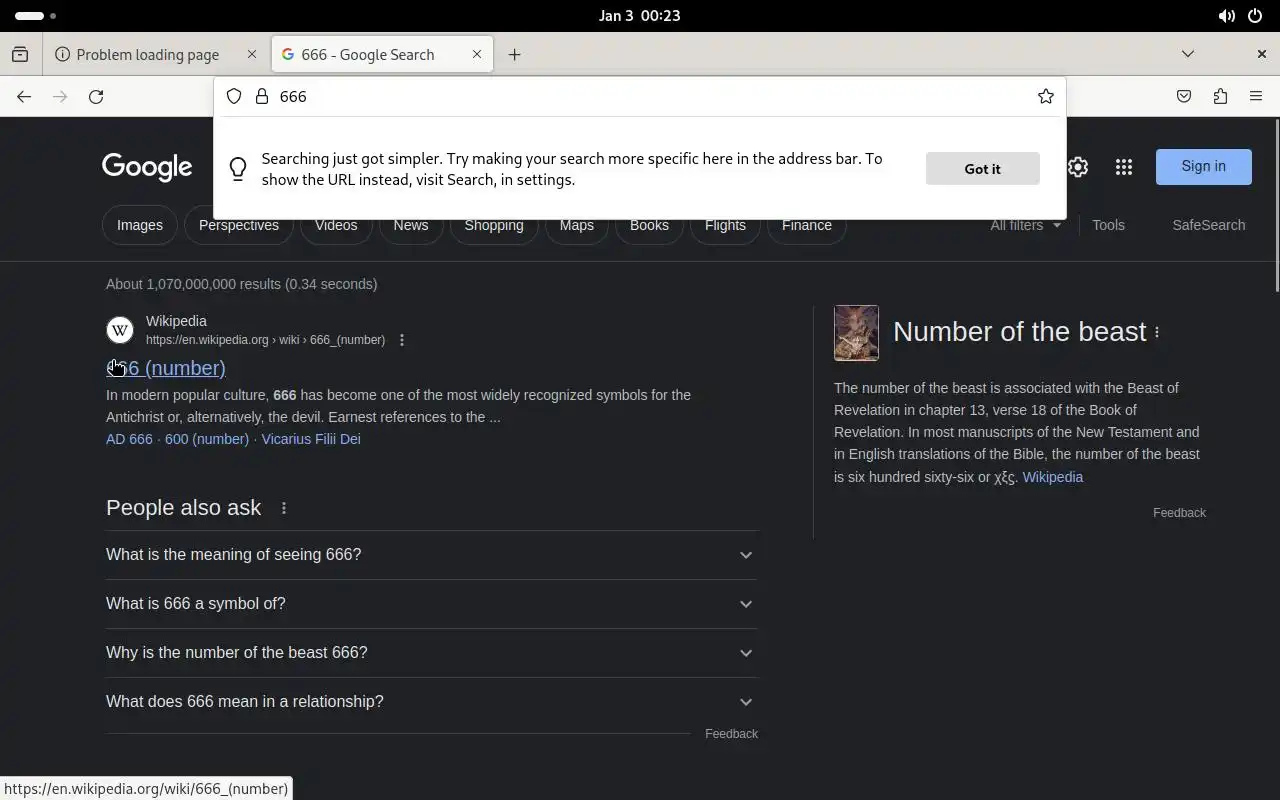Click Feedback under People also ask

[x=731, y=734]
